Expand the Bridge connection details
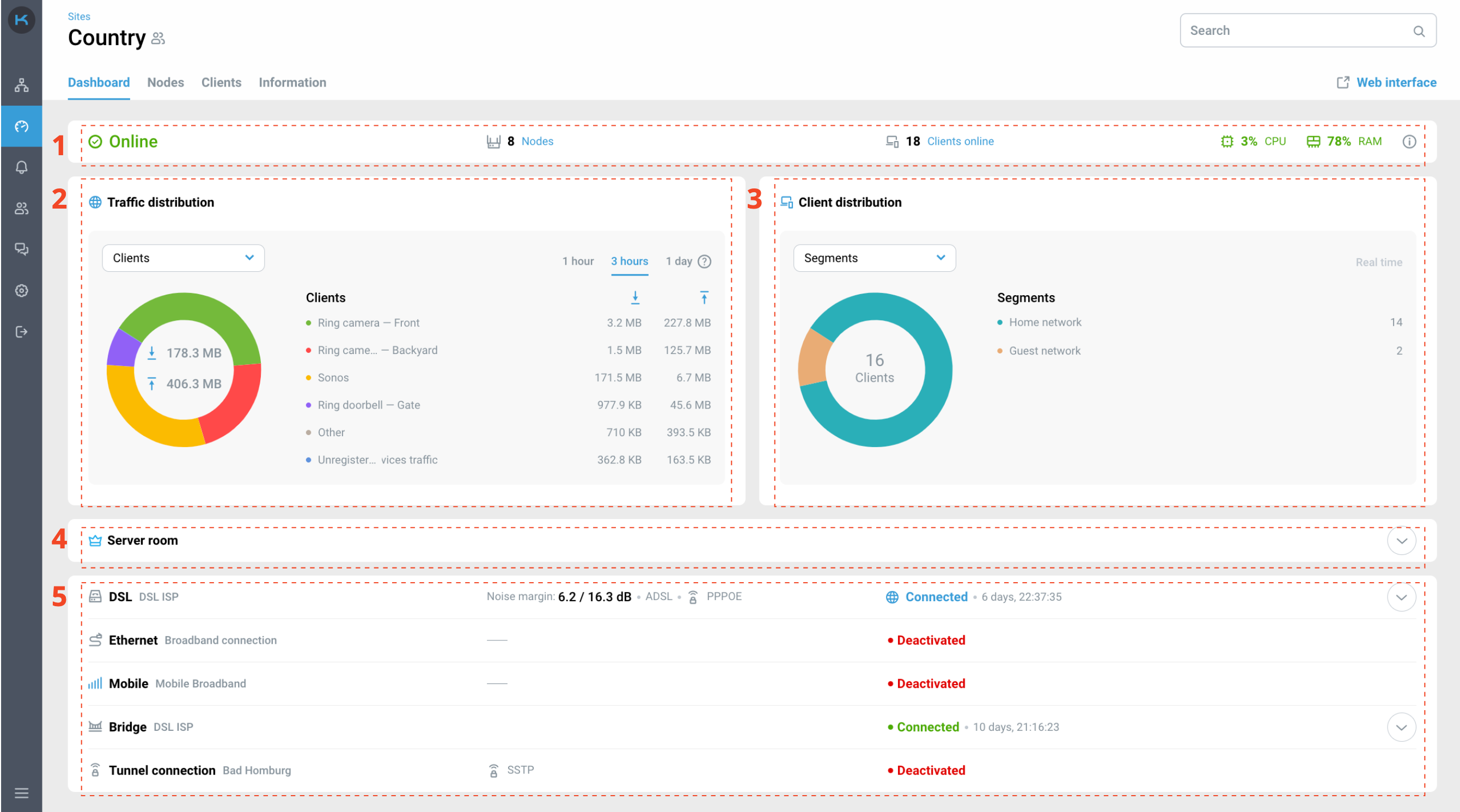Image resolution: width=1460 pixels, height=812 pixels. tap(1402, 727)
